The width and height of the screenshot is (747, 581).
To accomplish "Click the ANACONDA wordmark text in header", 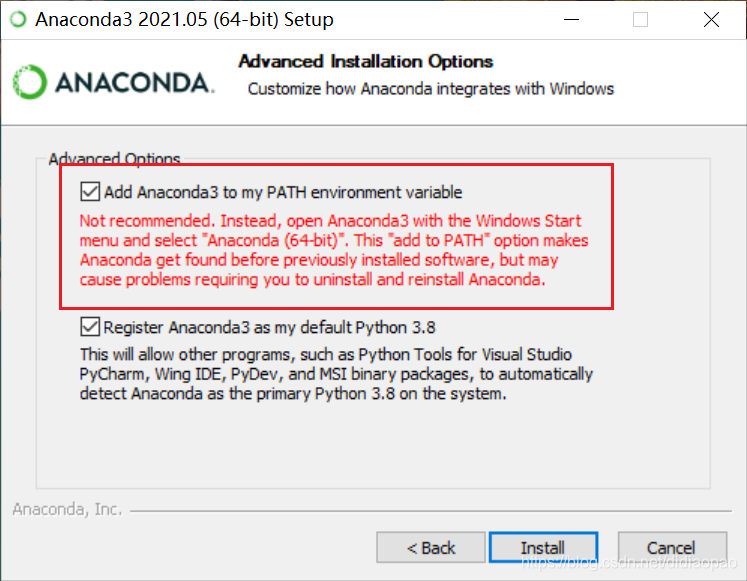I will [x=134, y=83].
